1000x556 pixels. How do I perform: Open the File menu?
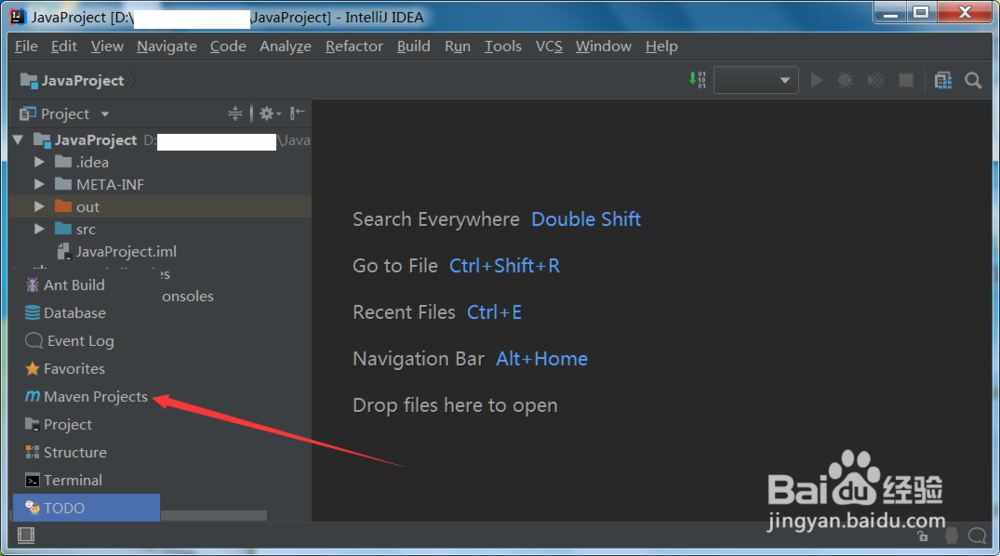coord(26,47)
